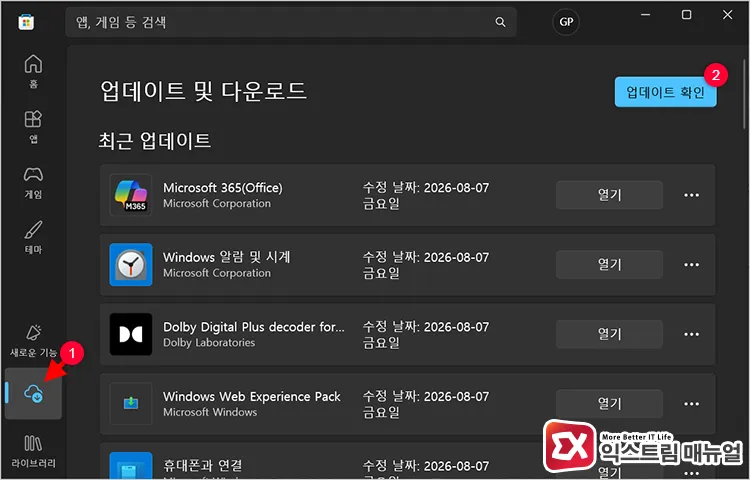Click the Microsoft 365 app icon

(131, 195)
